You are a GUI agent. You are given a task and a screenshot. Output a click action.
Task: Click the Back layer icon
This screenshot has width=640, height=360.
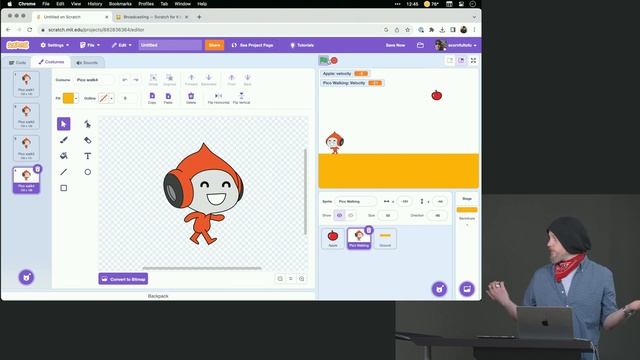pyautogui.click(x=247, y=80)
